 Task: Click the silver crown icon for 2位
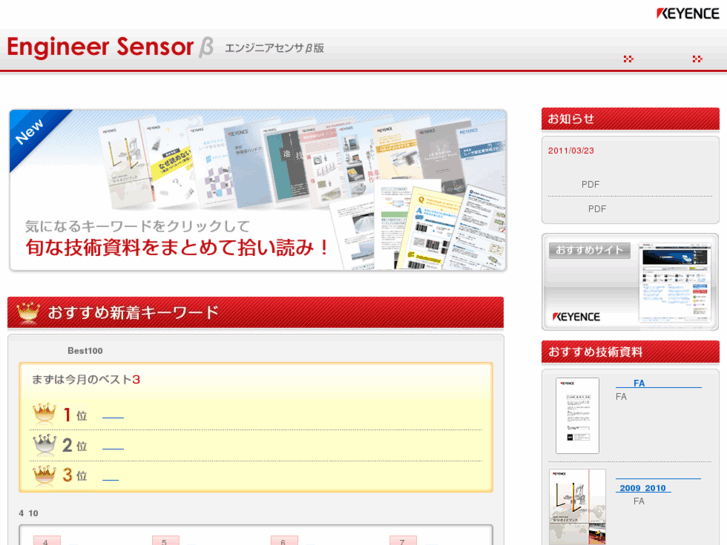tap(45, 445)
